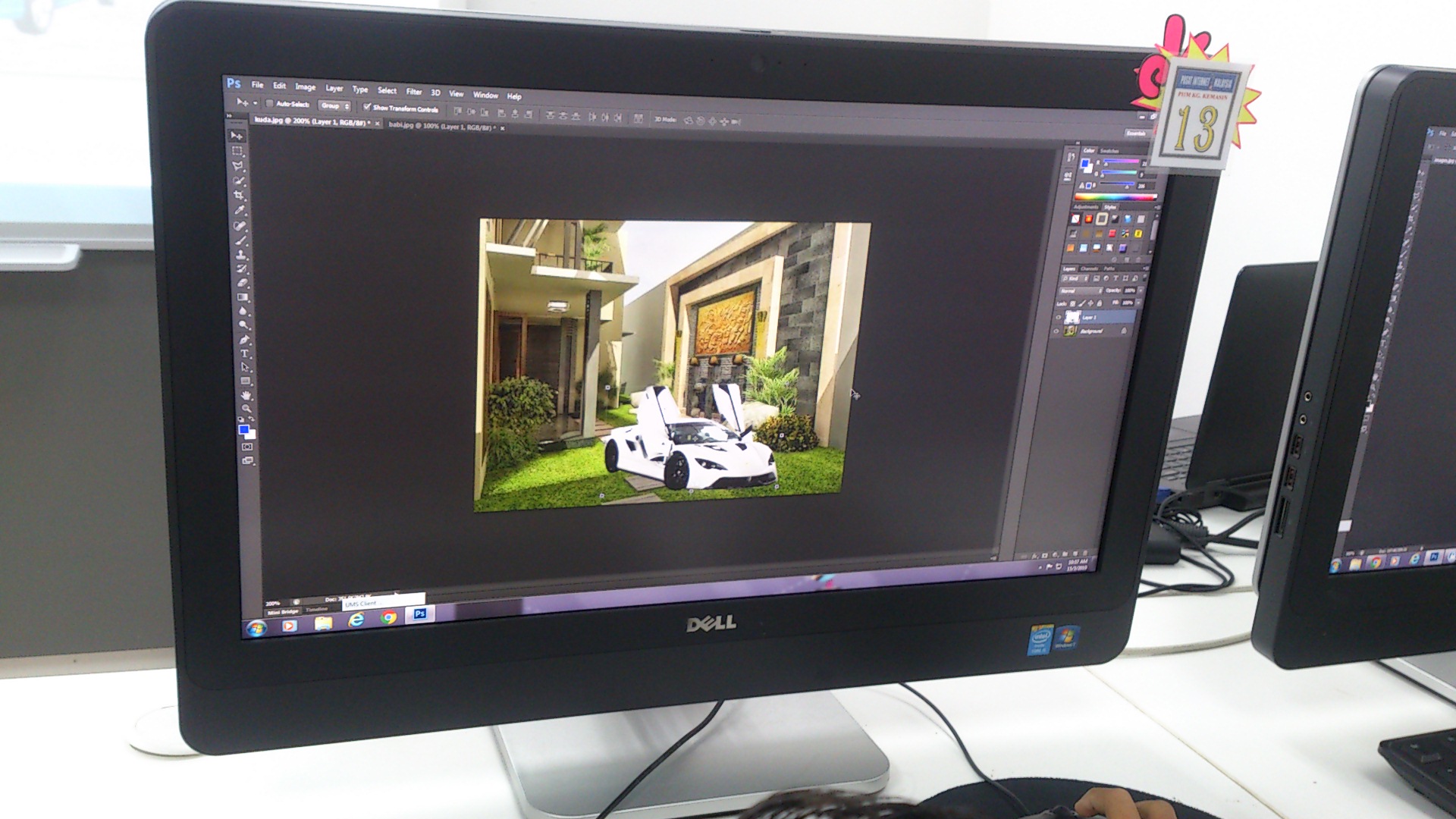1456x819 pixels.
Task: Select the Zoom tool
Action: [246, 409]
